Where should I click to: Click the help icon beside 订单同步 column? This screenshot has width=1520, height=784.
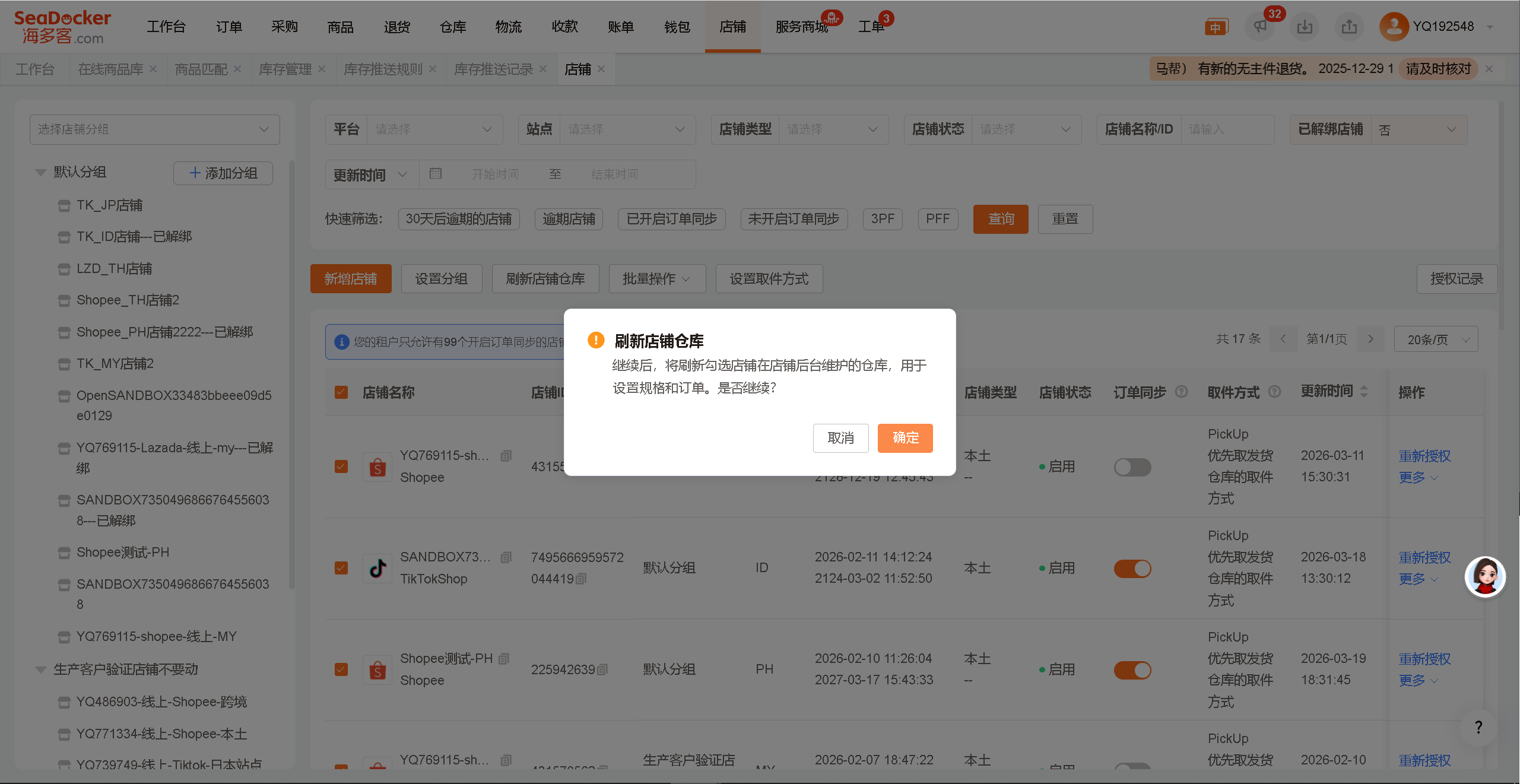coord(1181,392)
